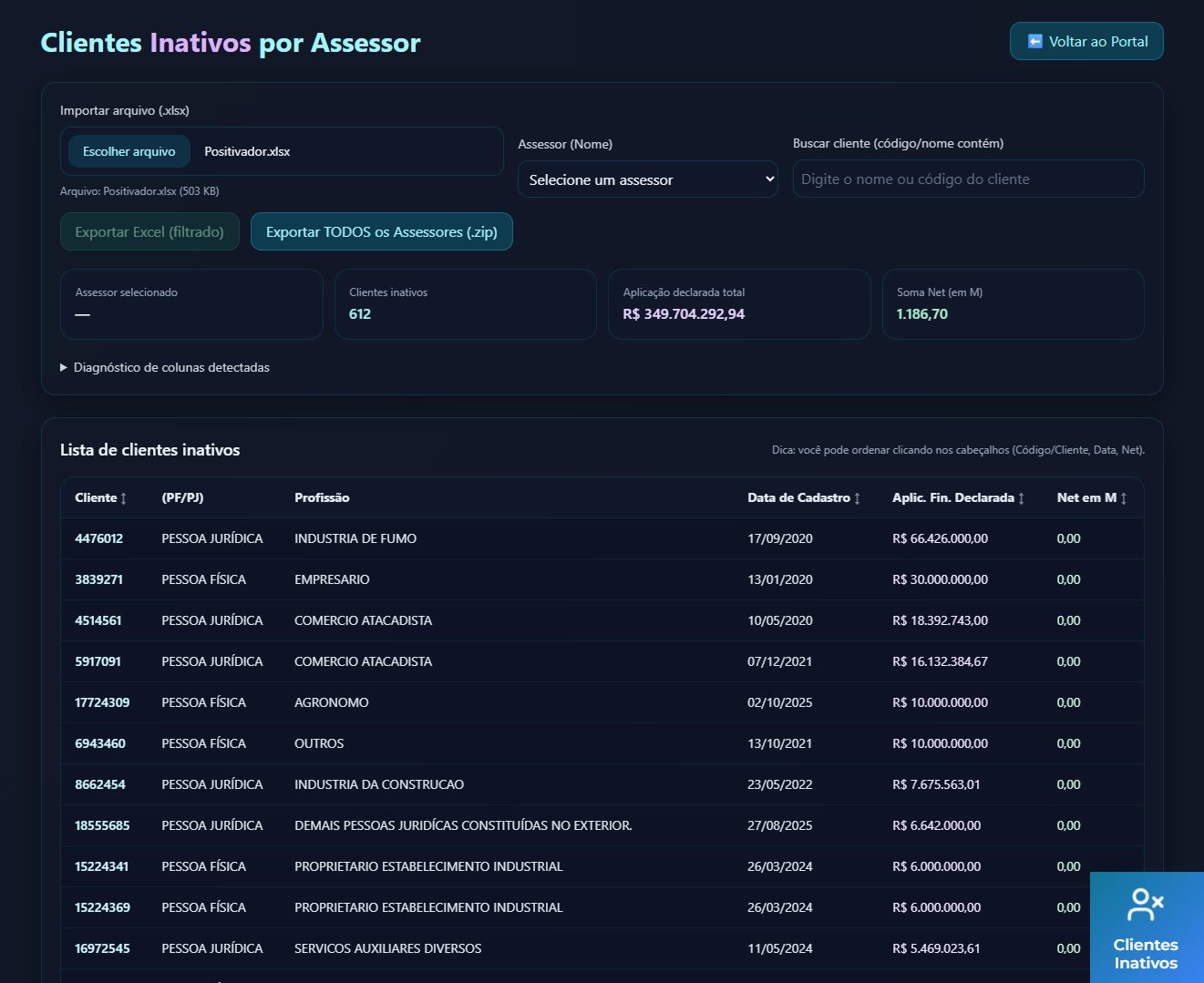Click the (PF/PJ) column header
The image size is (1204, 983).
[x=182, y=498]
